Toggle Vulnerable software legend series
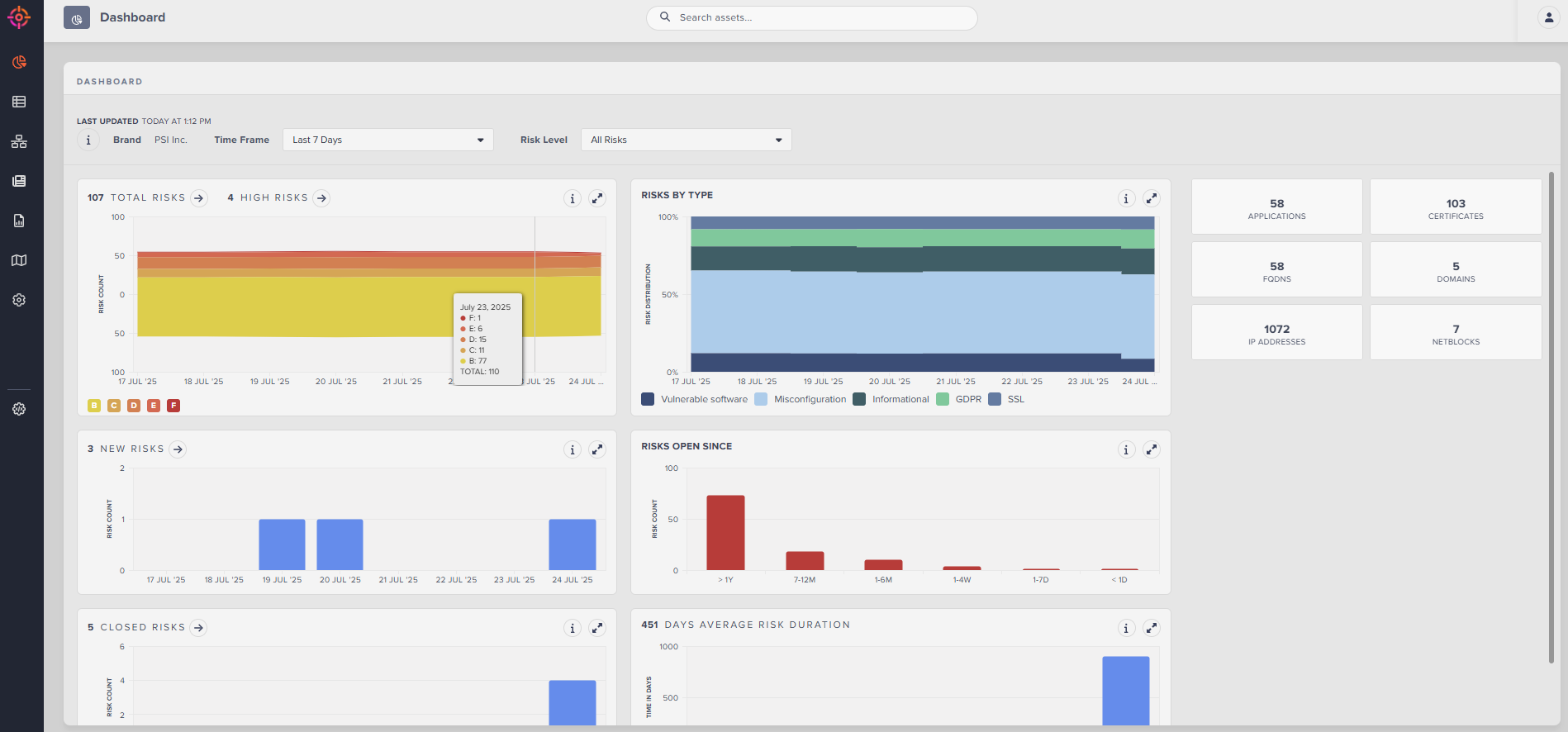This screenshot has width=1568, height=732. point(695,399)
